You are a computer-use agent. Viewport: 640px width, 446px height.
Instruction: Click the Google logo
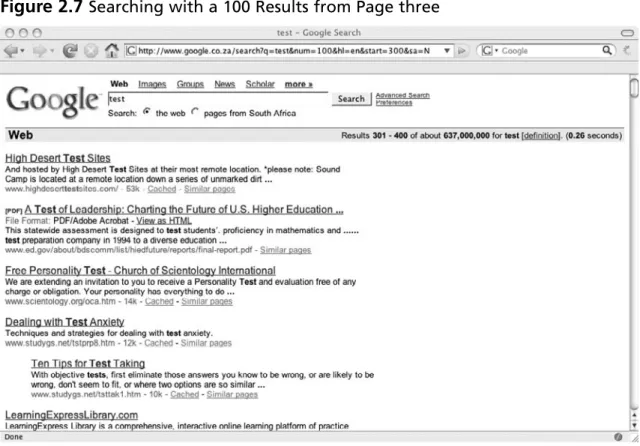[x=53, y=101]
